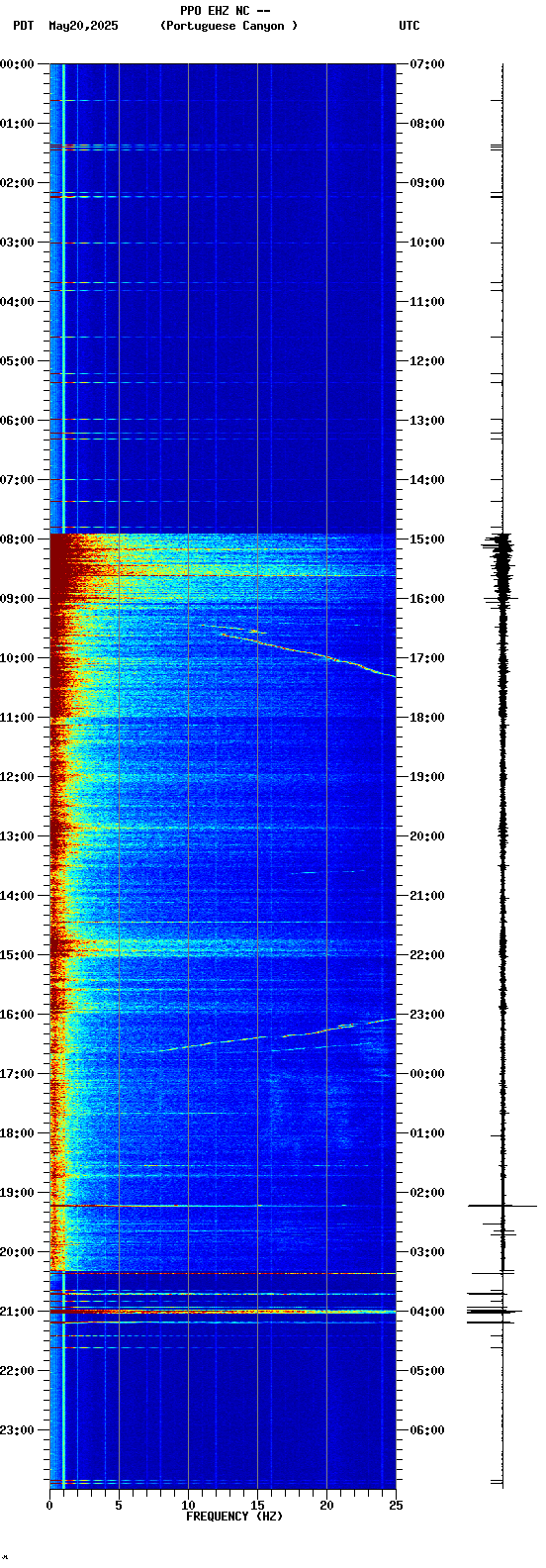Viewport: 546px width, 1568px height.
Task: Click the PDT '12:00' time label
Action: click(17, 777)
